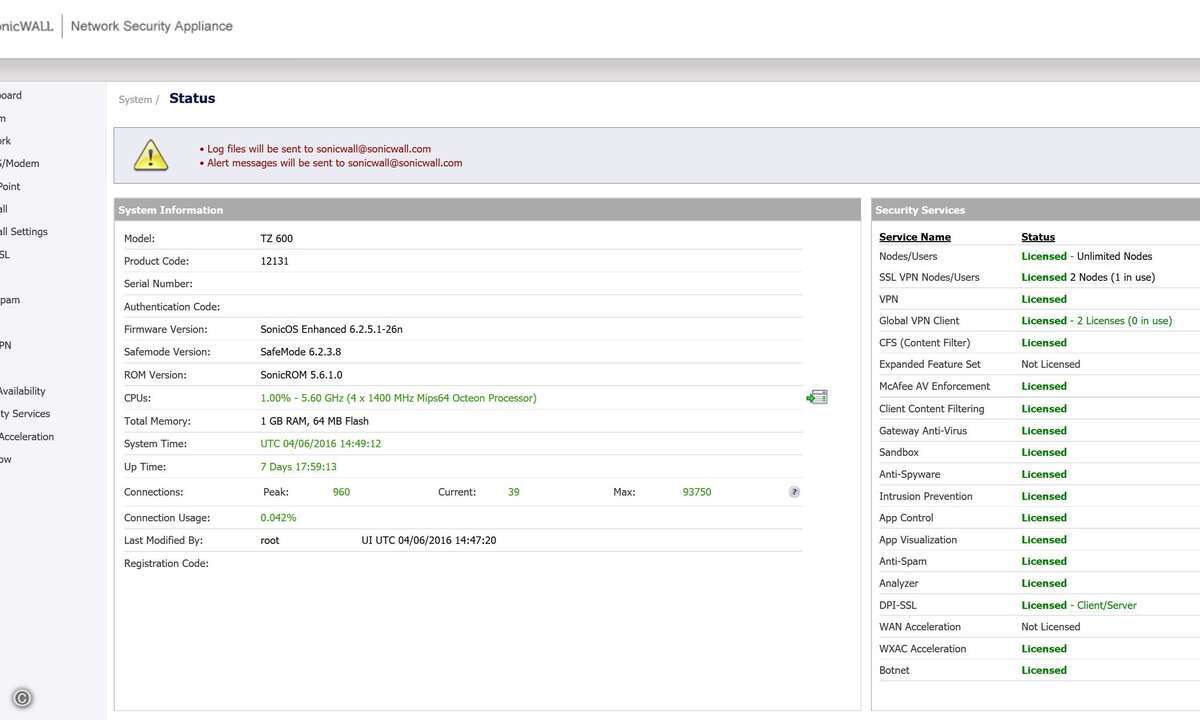Viewport: 1200px width, 720px height.
Task: Click DPI-SSL status Licensed - Client/Server
Action: click(1079, 605)
